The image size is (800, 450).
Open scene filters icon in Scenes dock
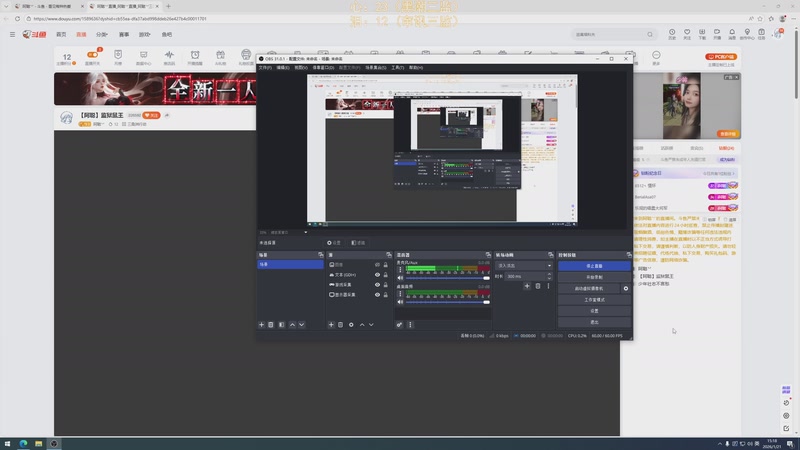pyautogui.click(x=282, y=324)
